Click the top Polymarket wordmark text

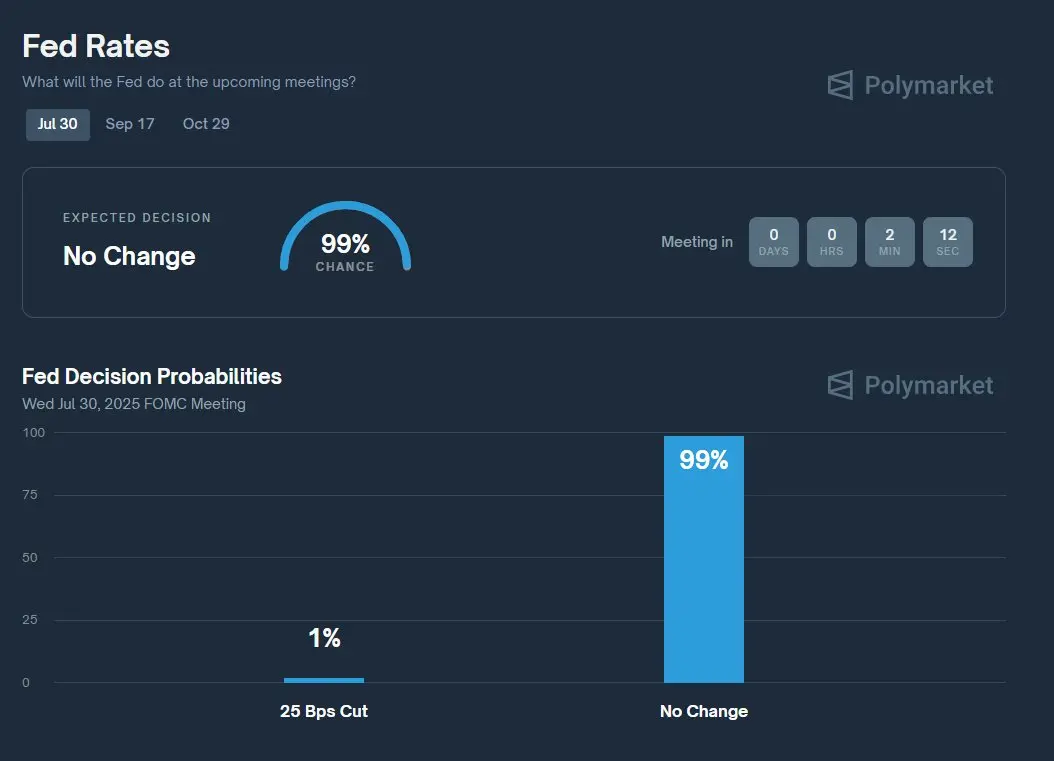[x=928, y=85]
